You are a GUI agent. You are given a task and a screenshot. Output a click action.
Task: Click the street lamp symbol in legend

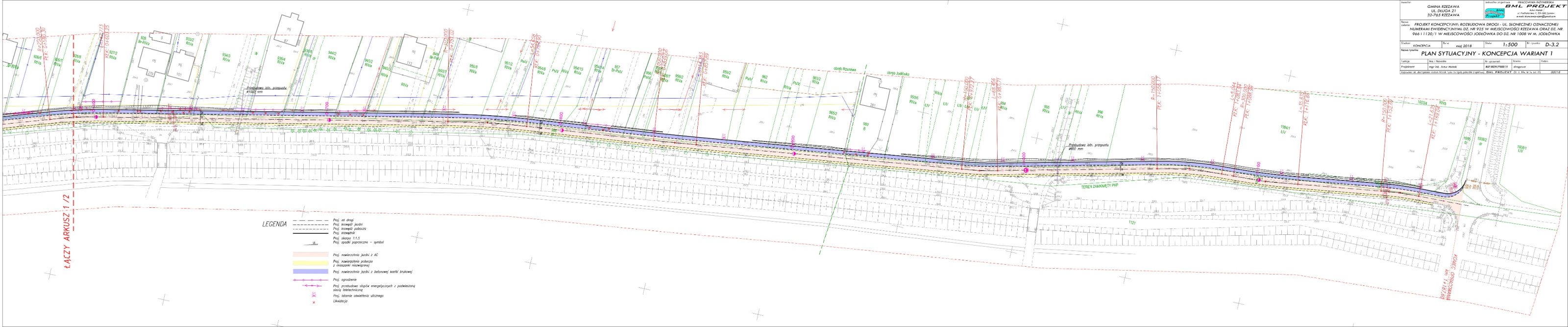[314, 295]
